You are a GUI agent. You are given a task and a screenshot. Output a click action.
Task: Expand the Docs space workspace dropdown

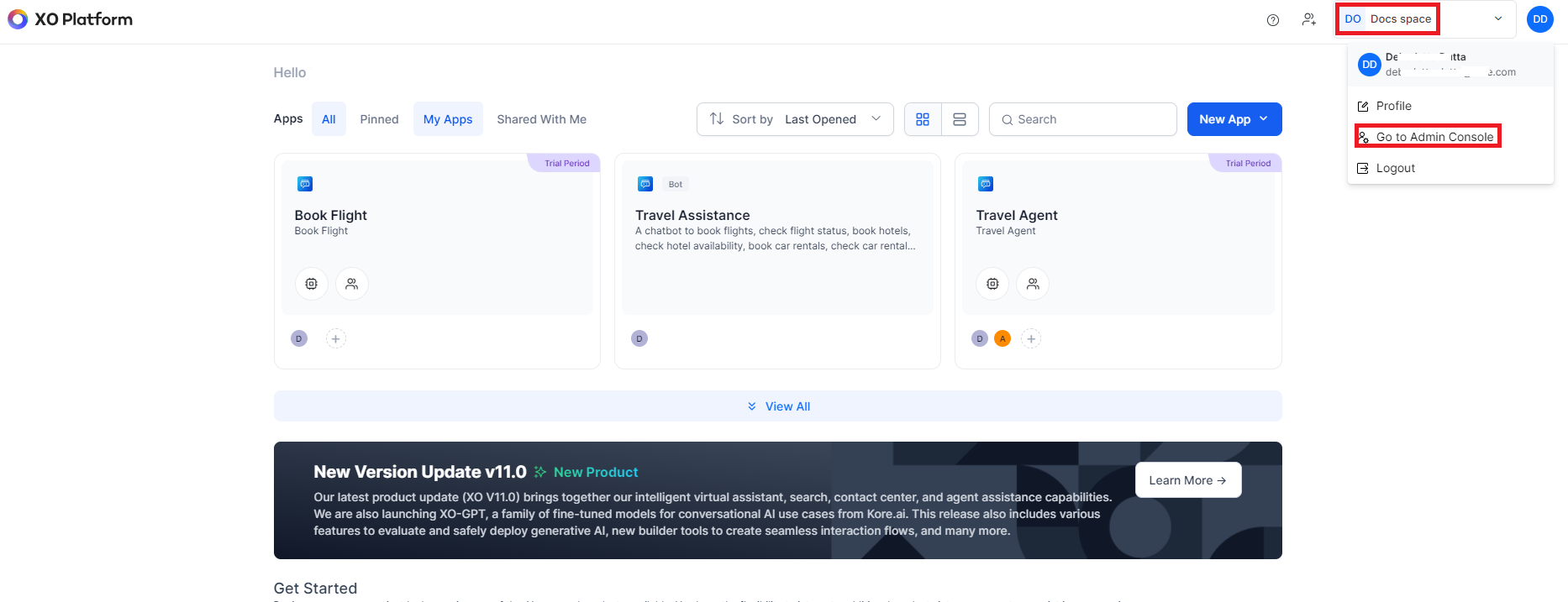(x=1497, y=18)
